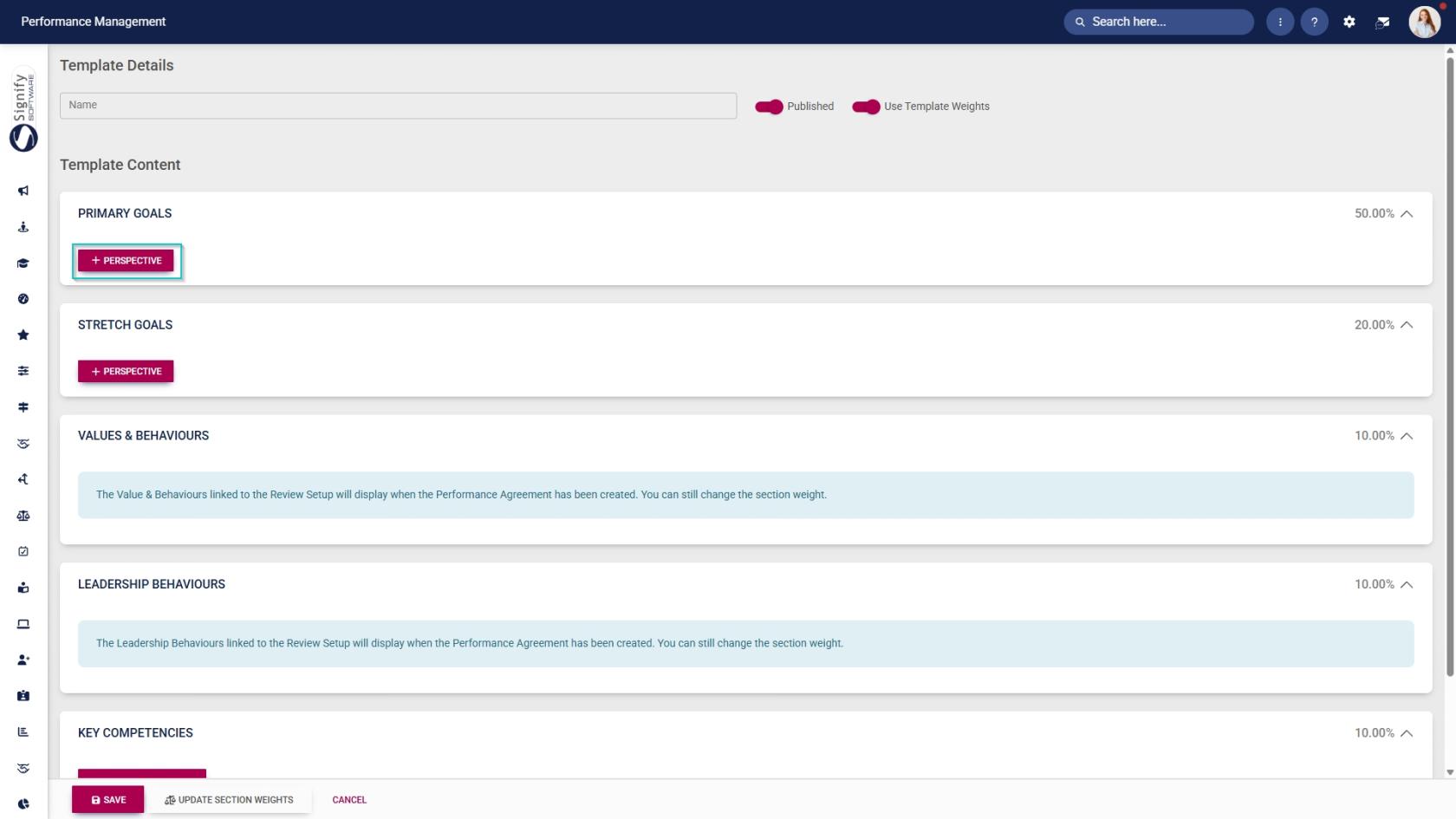This screenshot has height=819, width=1456.
Task: Select the balance scale sidebar icon
Action: (23, 516)
